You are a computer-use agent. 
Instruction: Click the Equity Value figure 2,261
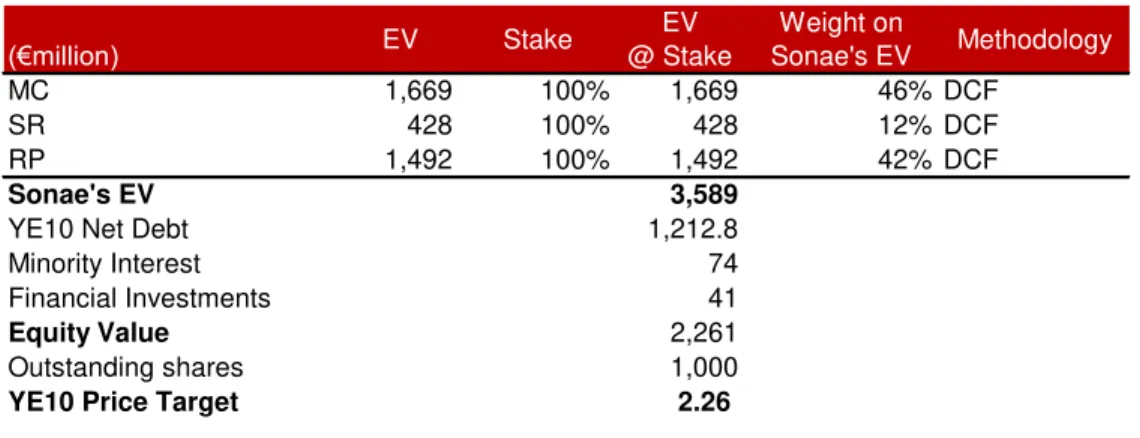[704, 333]
